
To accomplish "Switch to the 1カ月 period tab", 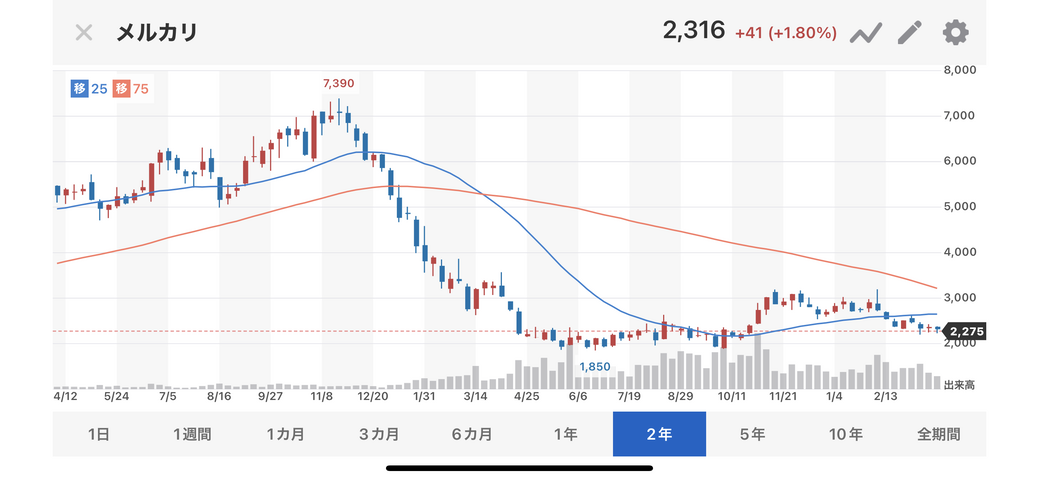I will 285,434.
